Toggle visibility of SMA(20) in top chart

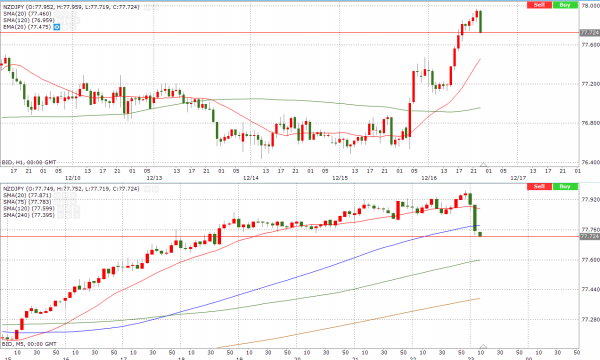click(57, 14)
